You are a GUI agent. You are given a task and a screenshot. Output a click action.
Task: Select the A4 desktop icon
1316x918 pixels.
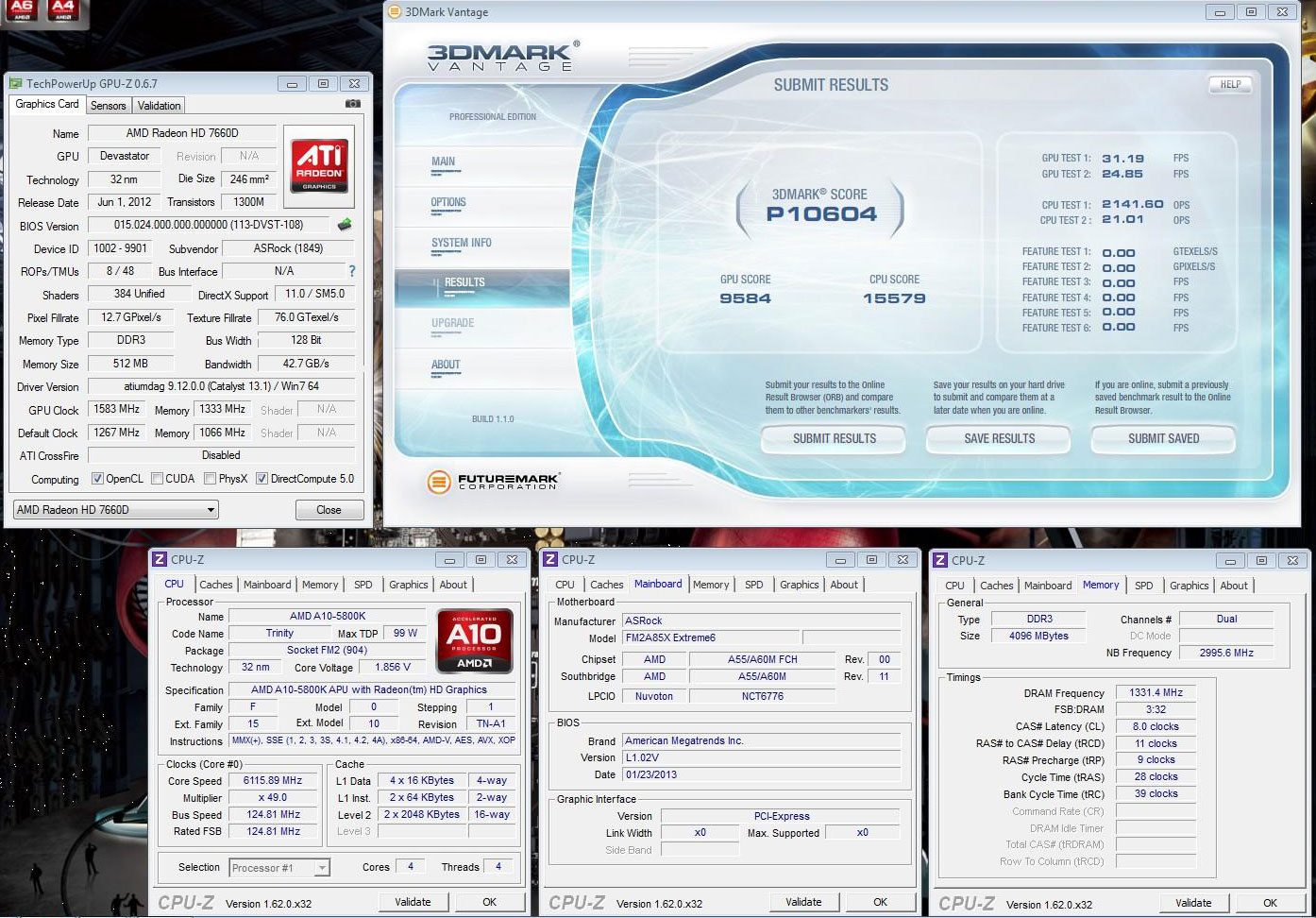62,10
